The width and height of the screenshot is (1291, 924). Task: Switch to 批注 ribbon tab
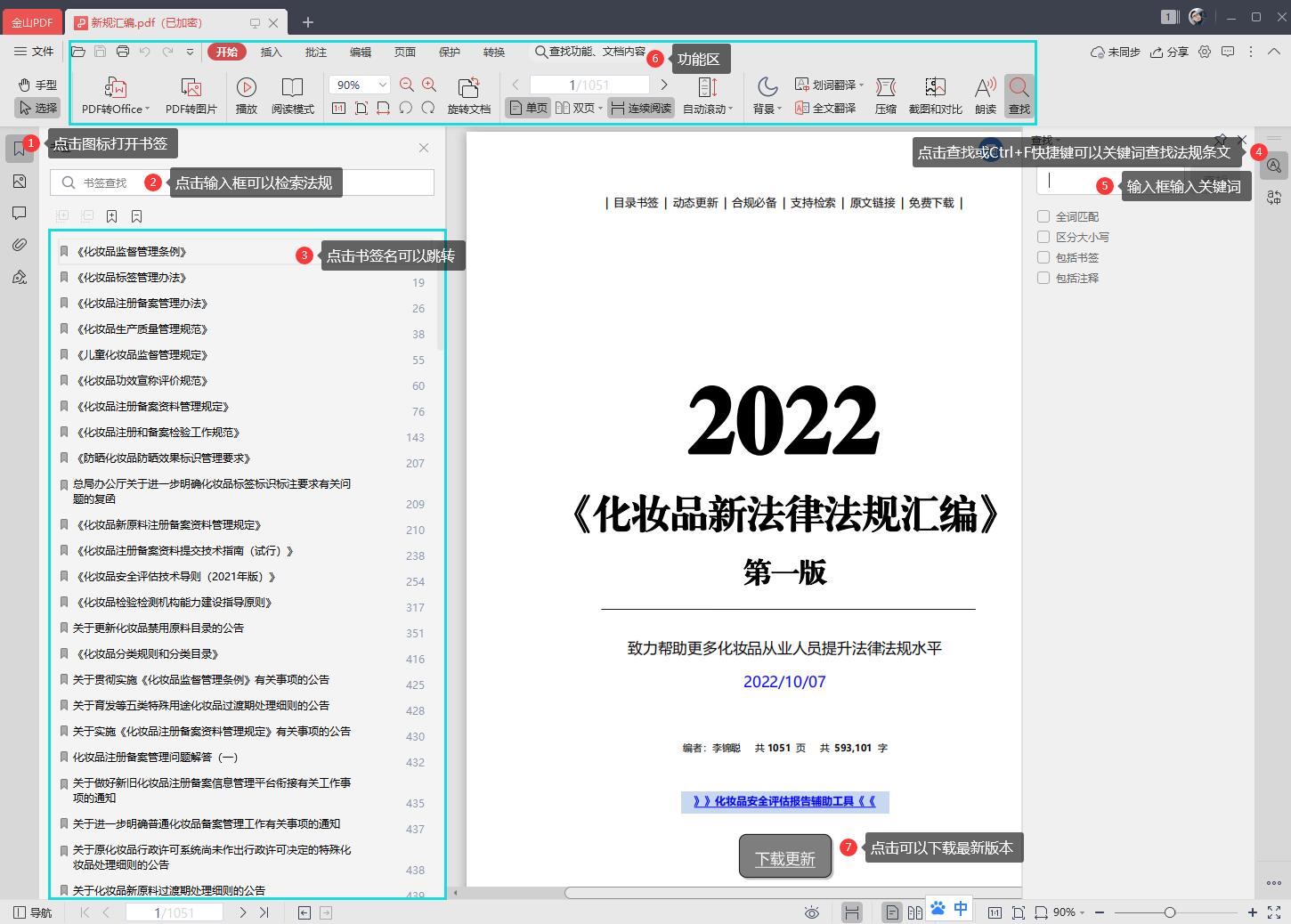click(315, 52)
